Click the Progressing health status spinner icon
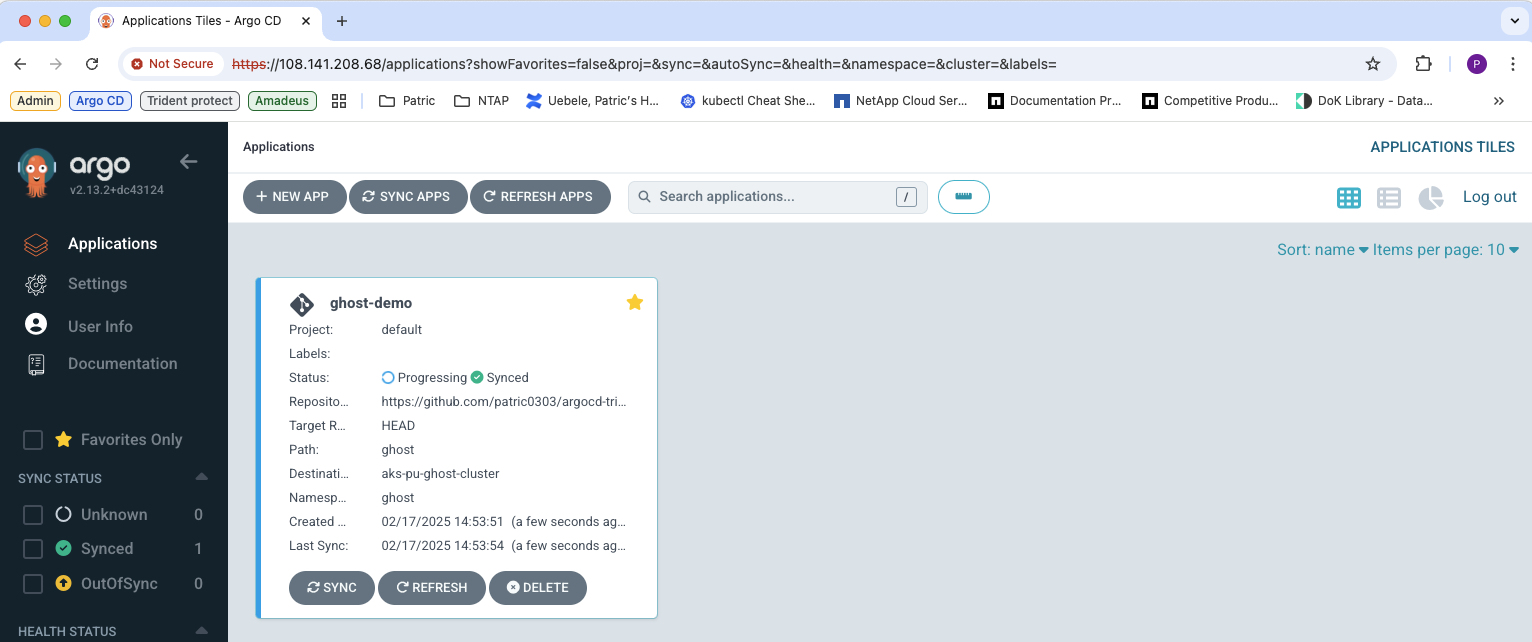 388,378
